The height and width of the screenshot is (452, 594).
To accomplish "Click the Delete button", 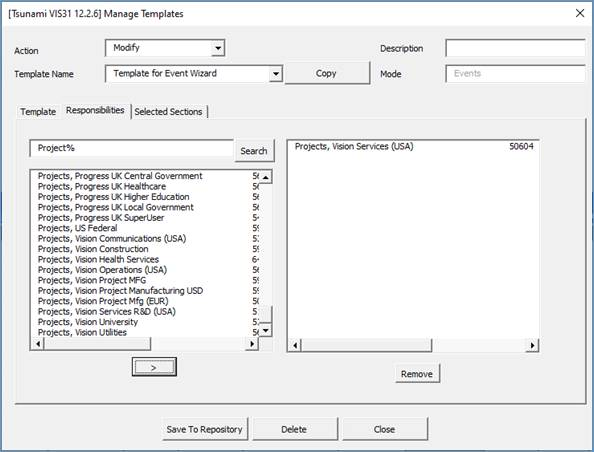I will click(x=294, y=429).
